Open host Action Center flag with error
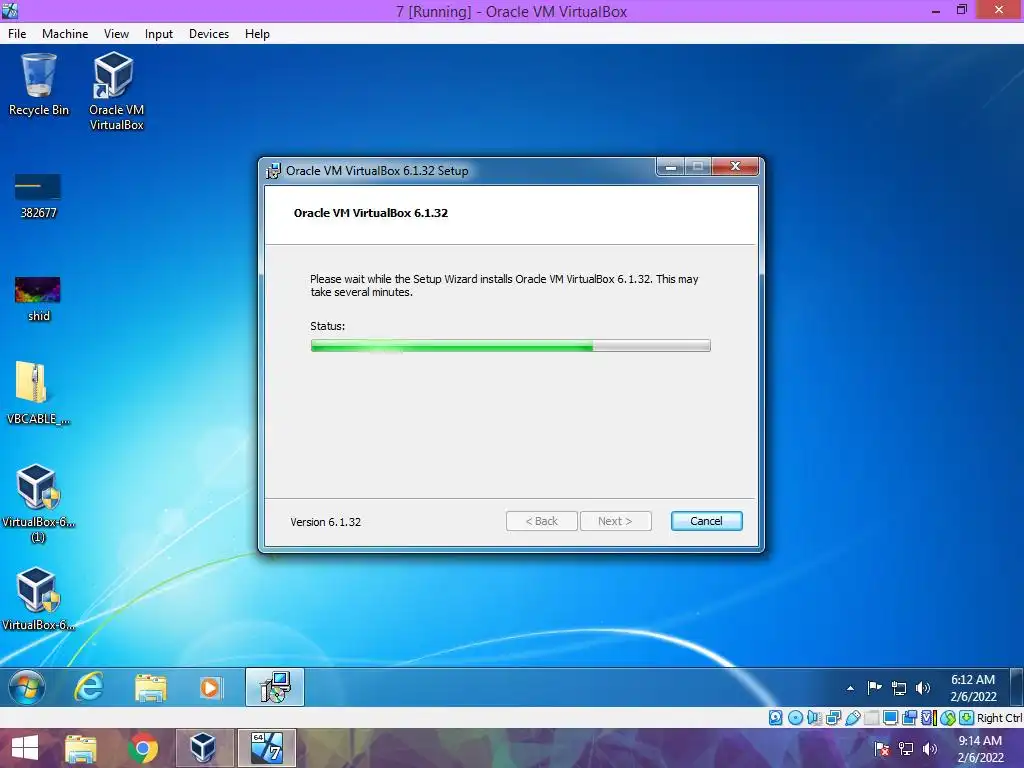 [882, 748]
